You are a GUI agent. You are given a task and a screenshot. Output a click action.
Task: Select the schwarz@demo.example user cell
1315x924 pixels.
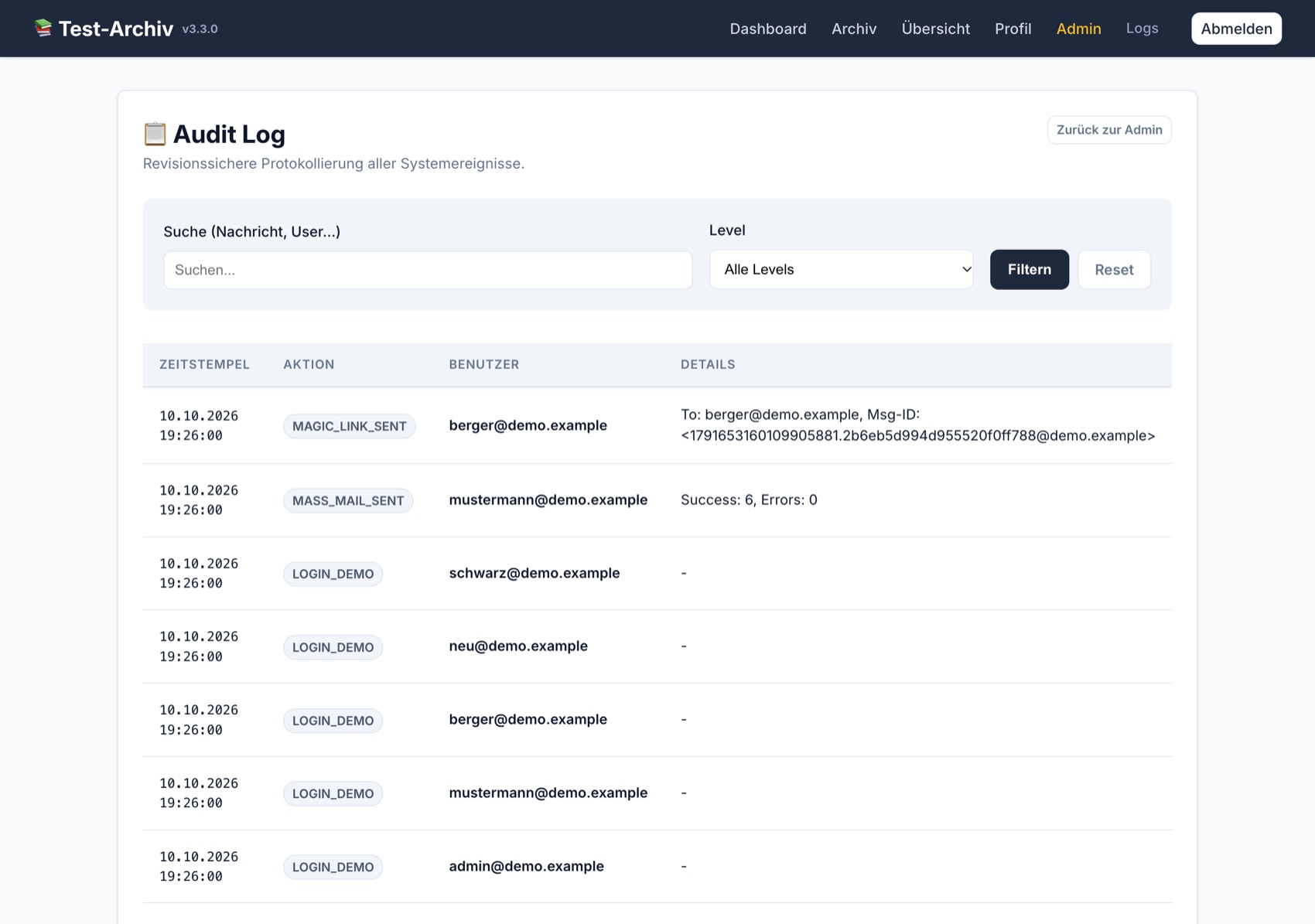pos(534,573)
